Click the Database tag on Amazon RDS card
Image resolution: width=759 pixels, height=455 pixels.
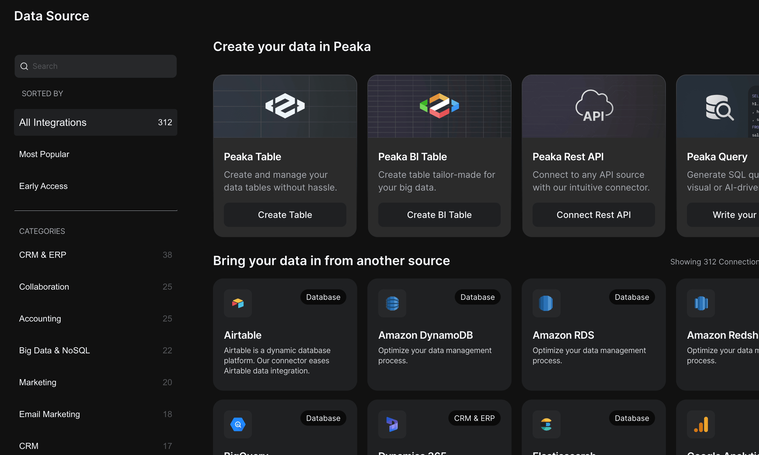click(632, 297)
